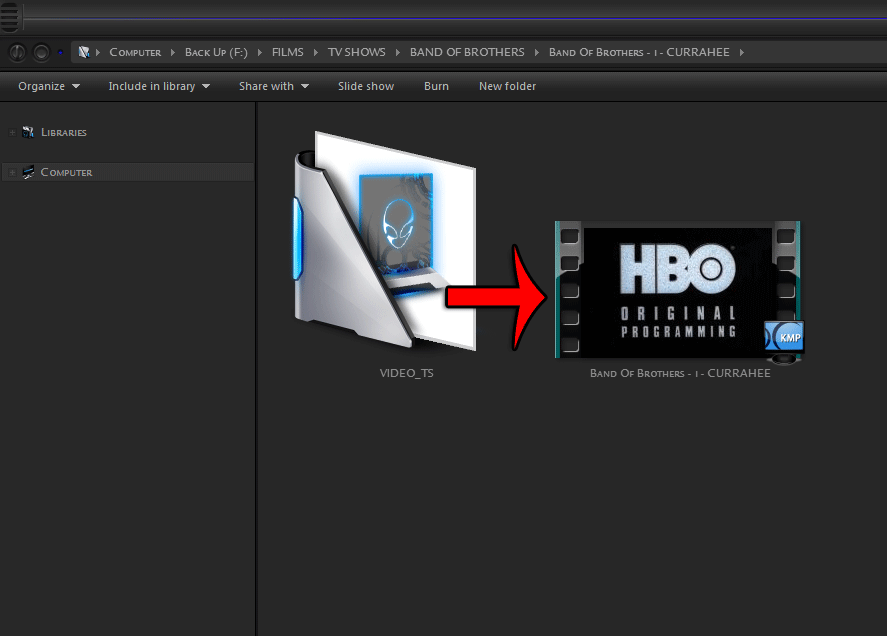
Task: Click the Computer icon in sidebar
Action: 28,172
